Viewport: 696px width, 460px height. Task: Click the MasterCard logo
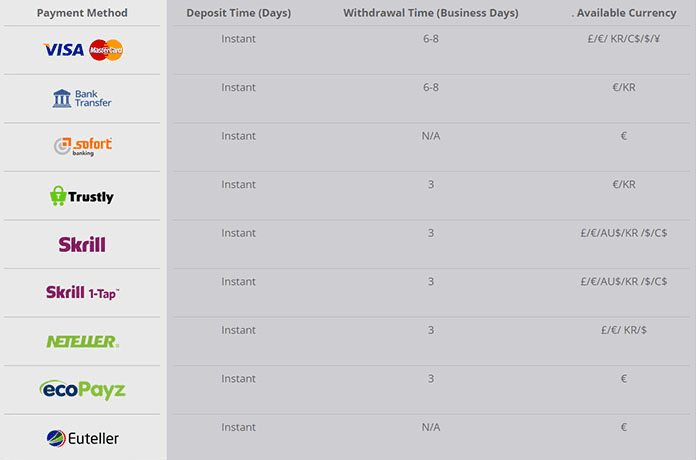(x=106, y=50)
